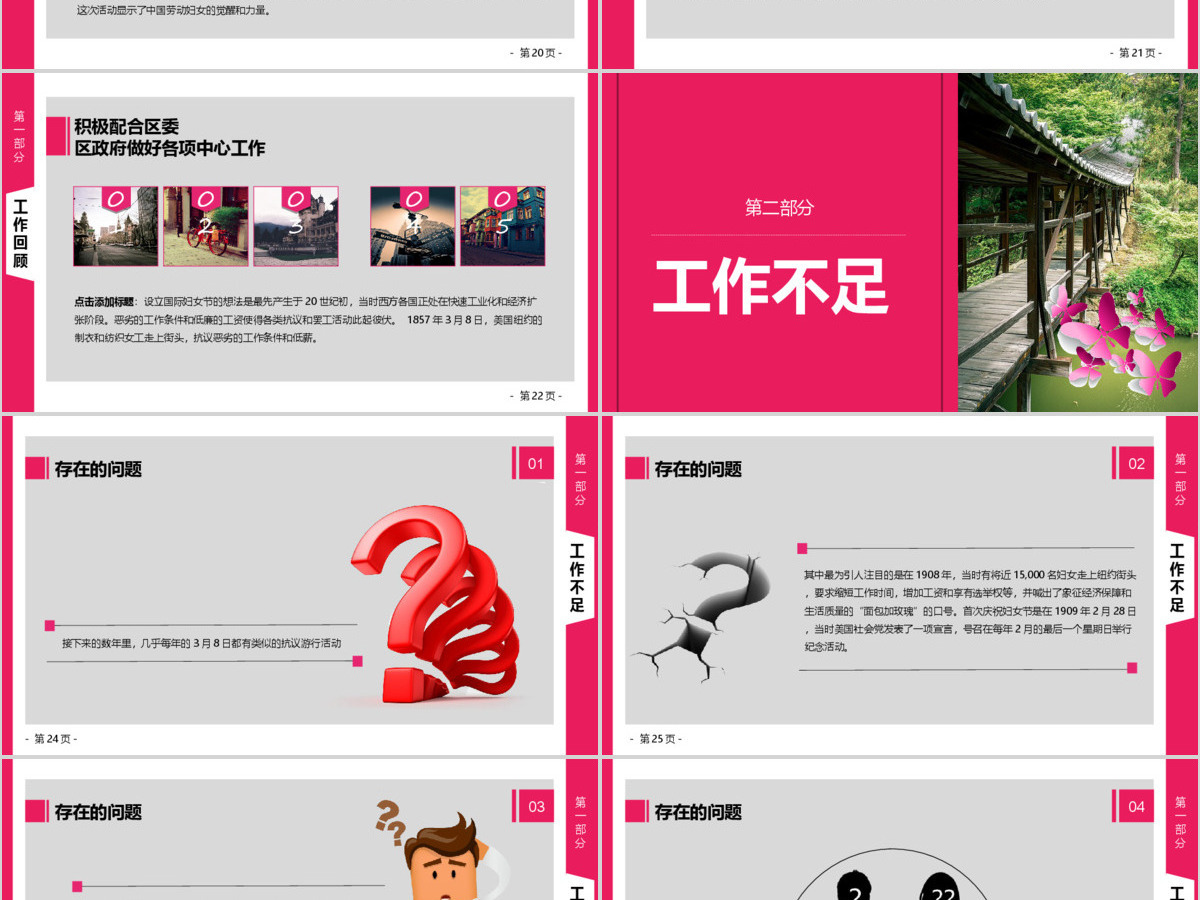Click the red bicycle photo in slide 22
This screenshot has width=1200, height=900.
(x=206, y=226)
